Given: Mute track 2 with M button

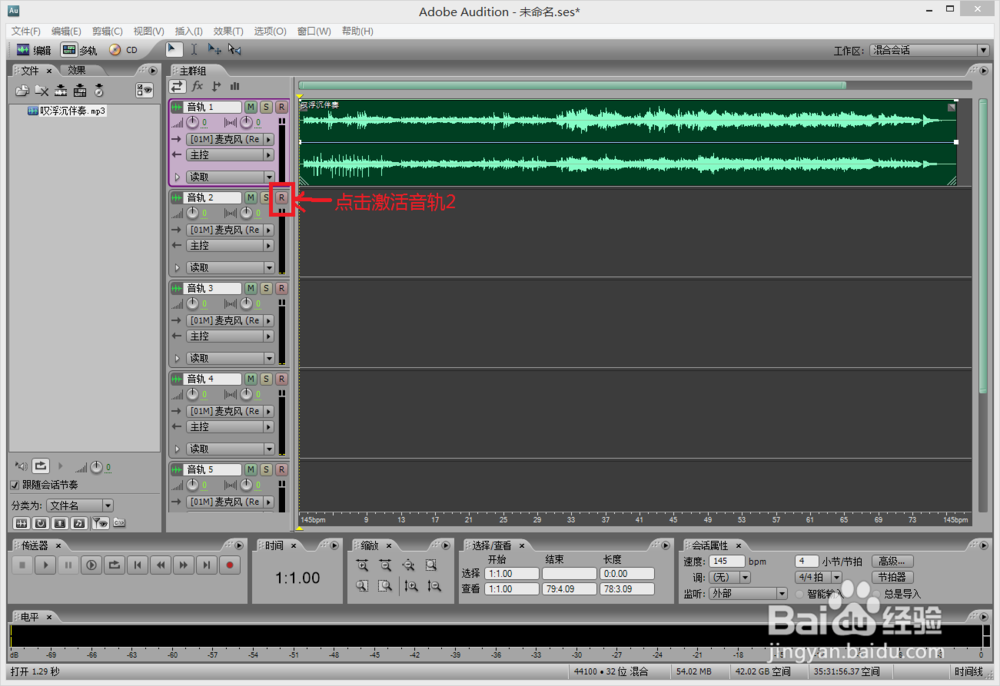Looking at the screenshot, I should pos(251,198).
